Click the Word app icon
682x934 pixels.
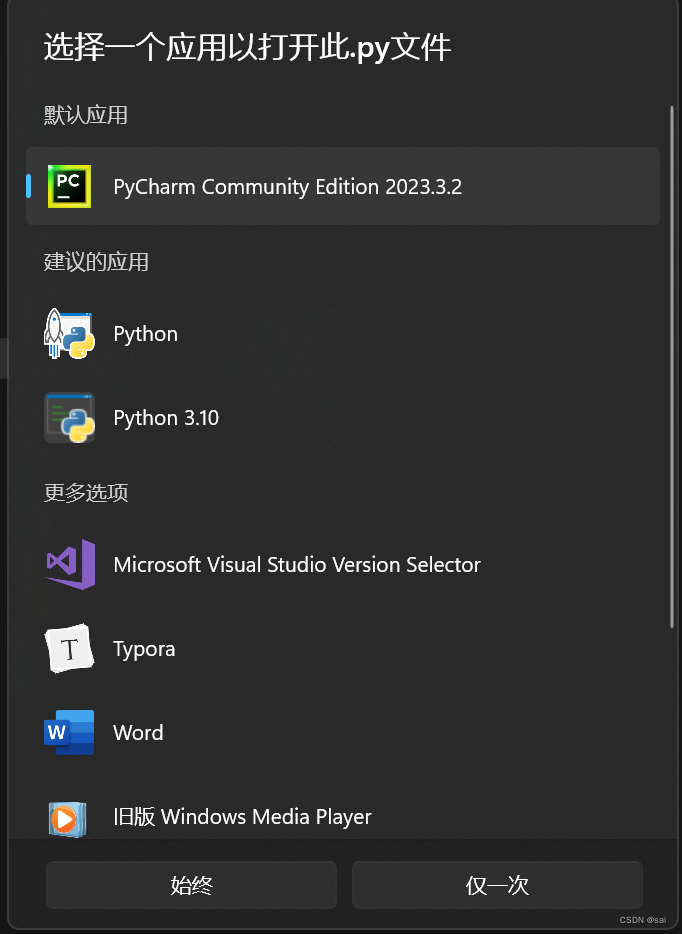pyautogui.click(x=69, y=732)
